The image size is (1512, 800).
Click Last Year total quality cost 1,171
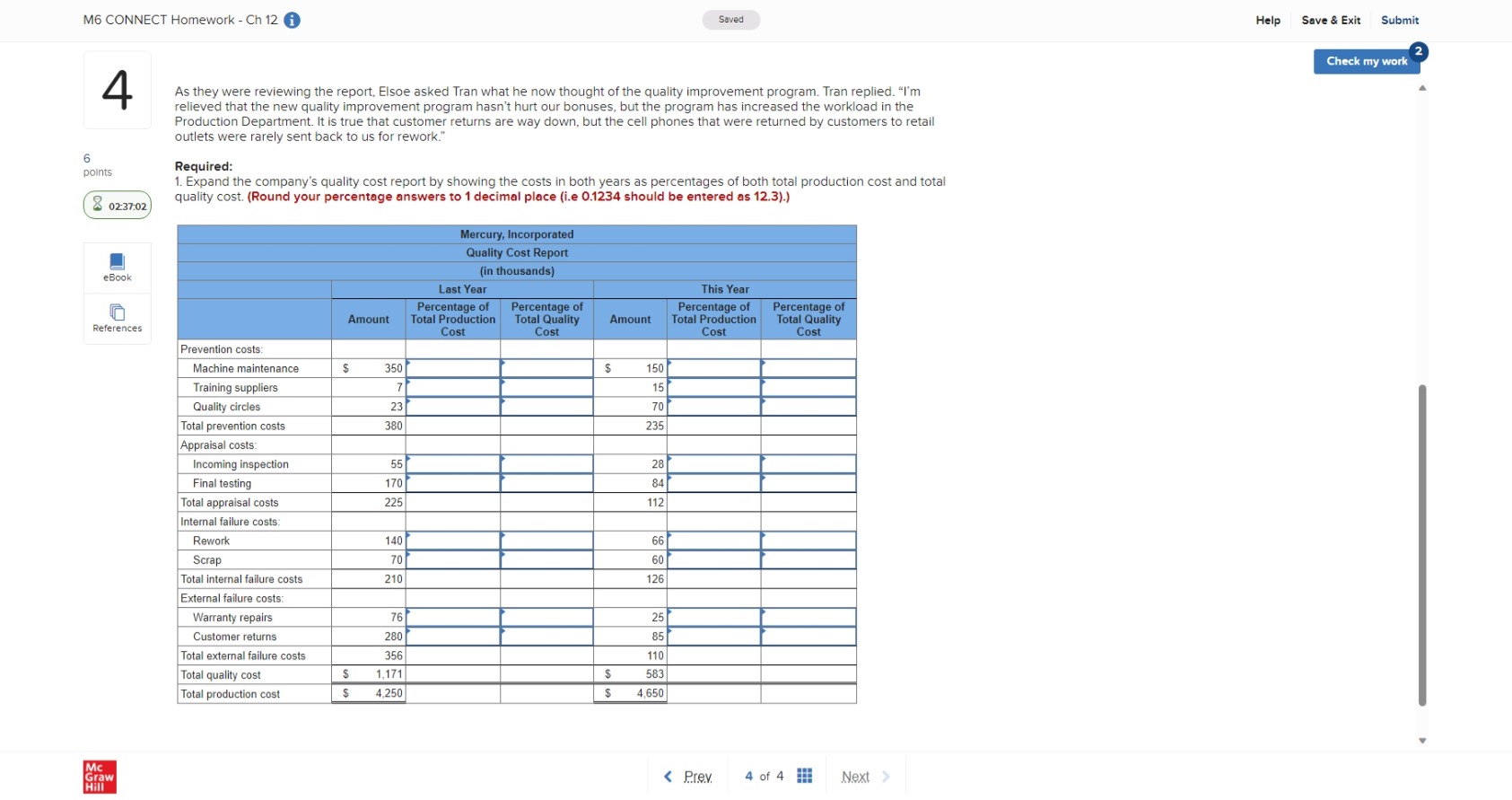point(369,674)
